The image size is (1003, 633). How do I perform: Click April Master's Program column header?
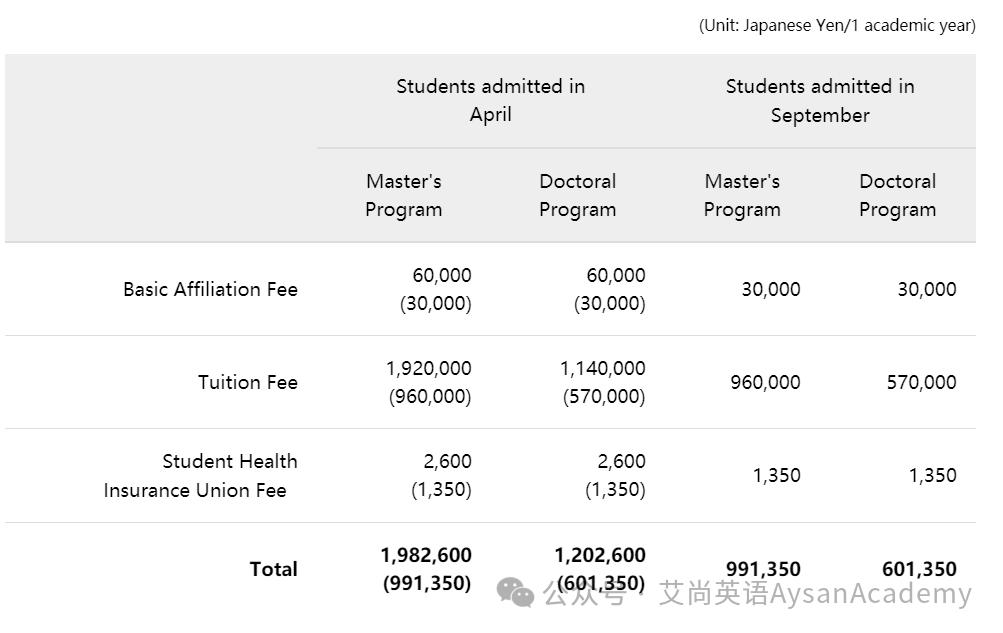(404, 195)
